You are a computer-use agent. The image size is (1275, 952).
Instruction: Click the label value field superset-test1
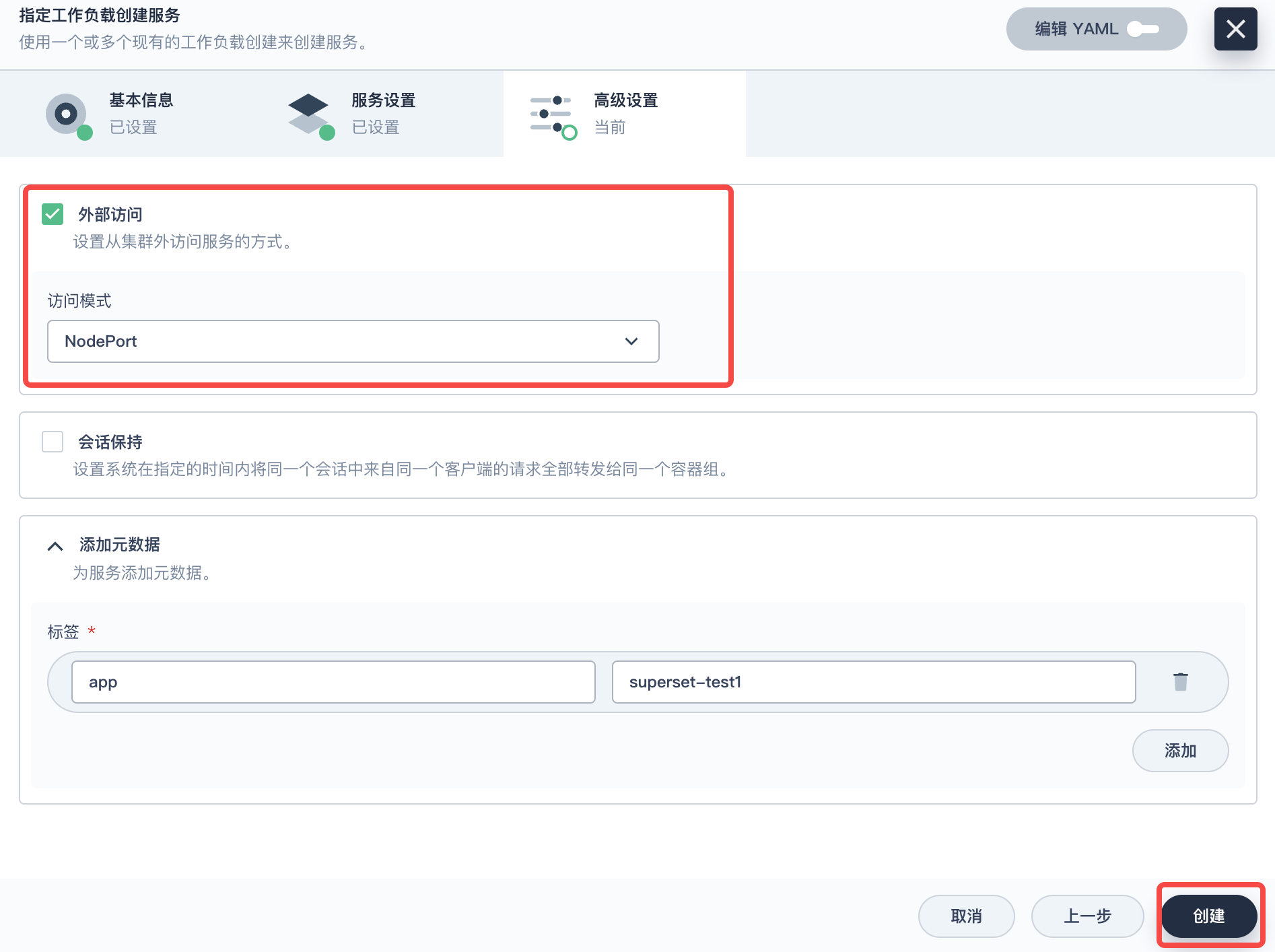click(x=873, y=682)
